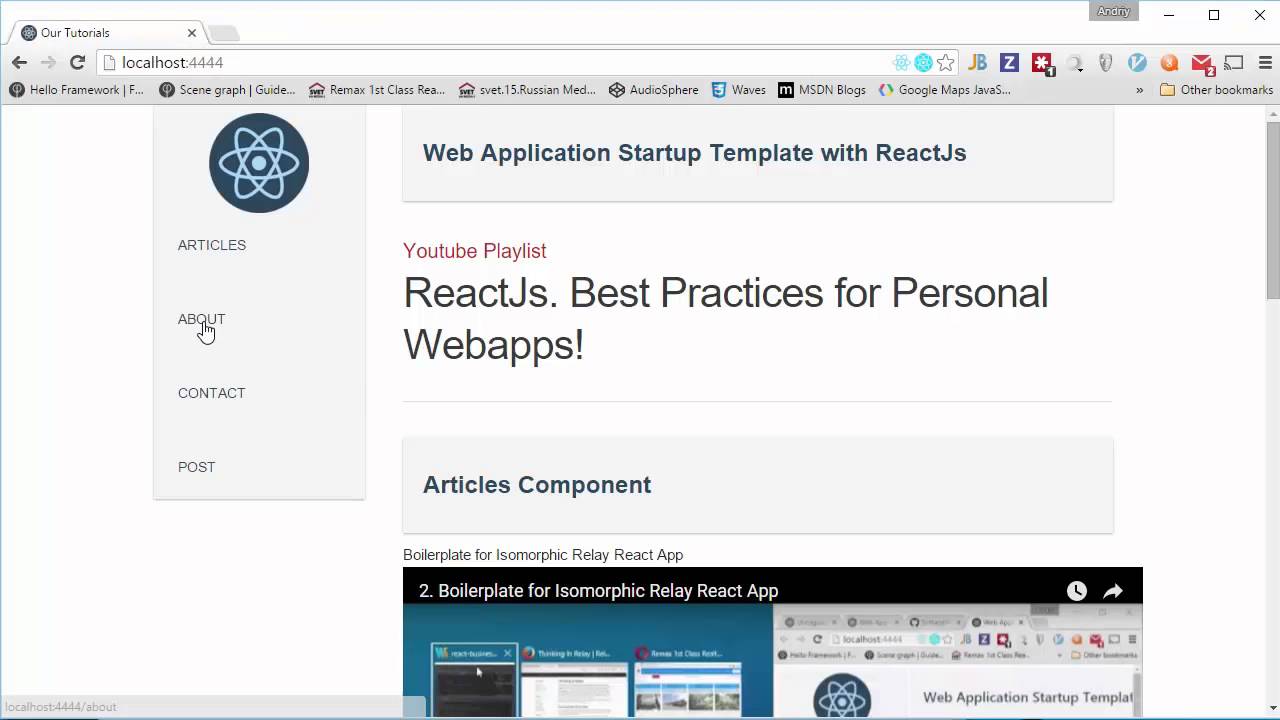Open the Gmail notifier extension icon

click(x=1203, y=64)
